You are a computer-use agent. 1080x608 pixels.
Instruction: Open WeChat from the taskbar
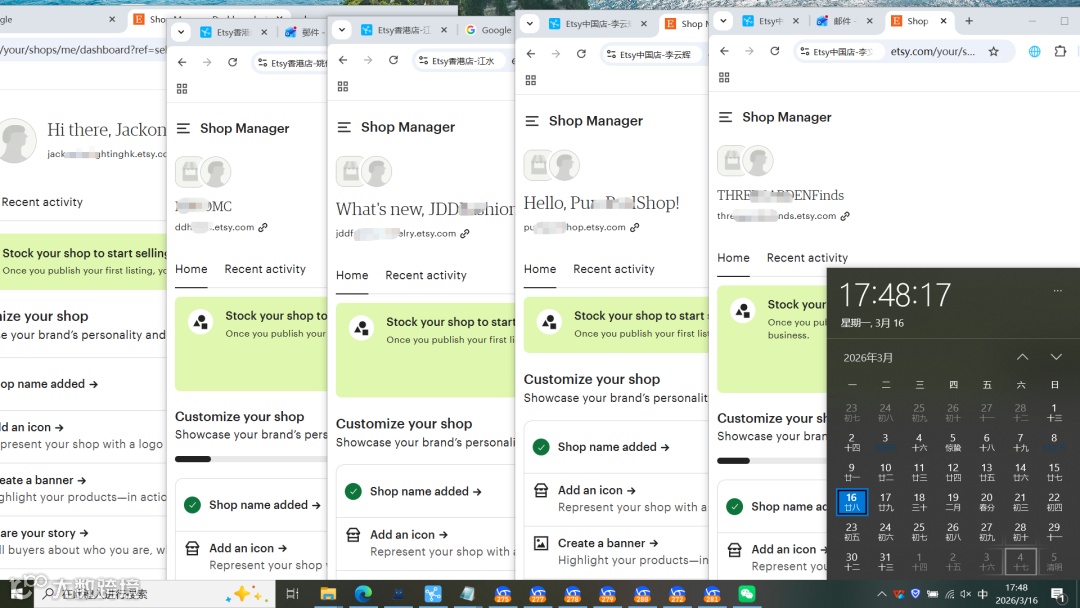(x=747, y=594)
